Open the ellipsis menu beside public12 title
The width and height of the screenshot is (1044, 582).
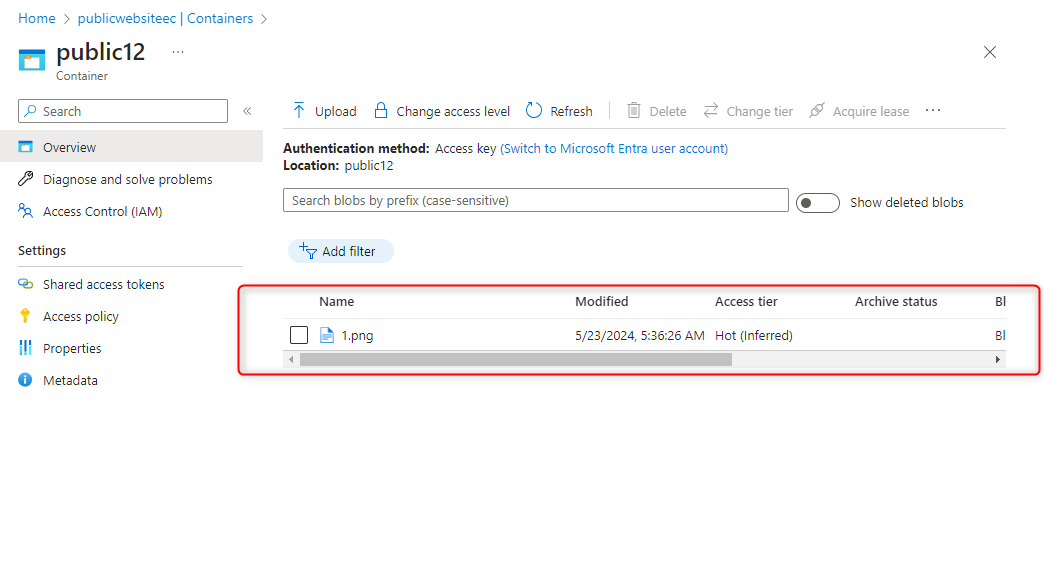pyautogui.click(x=178, y=51)
